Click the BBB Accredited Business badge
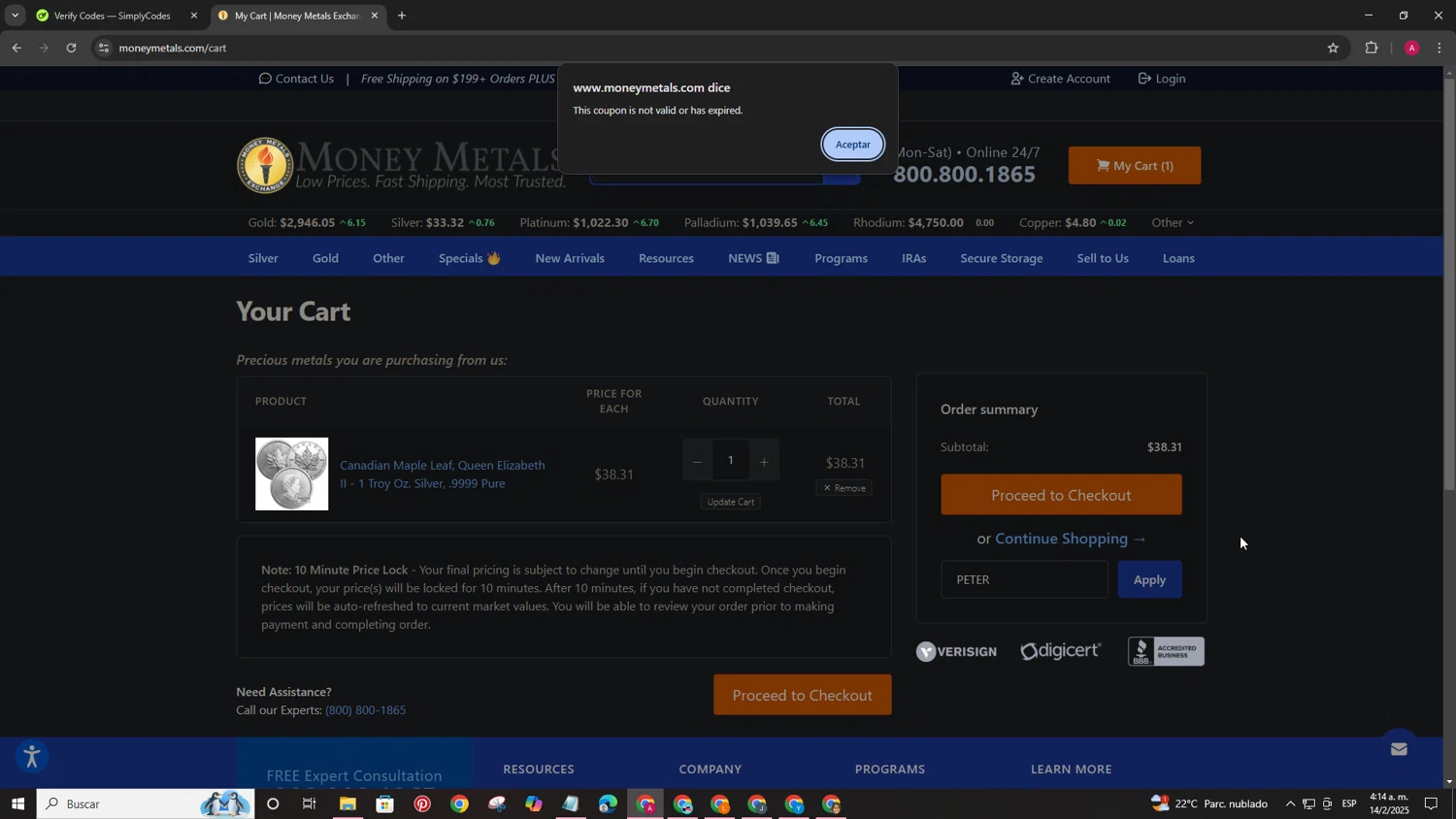 click(1166, 651)
